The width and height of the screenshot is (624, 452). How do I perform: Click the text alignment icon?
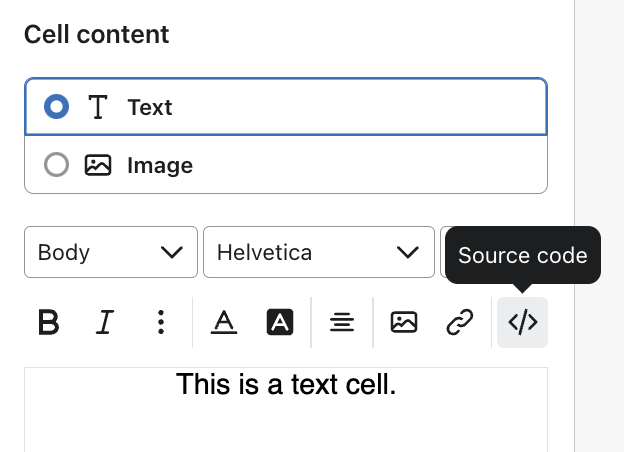click(342, 322)
